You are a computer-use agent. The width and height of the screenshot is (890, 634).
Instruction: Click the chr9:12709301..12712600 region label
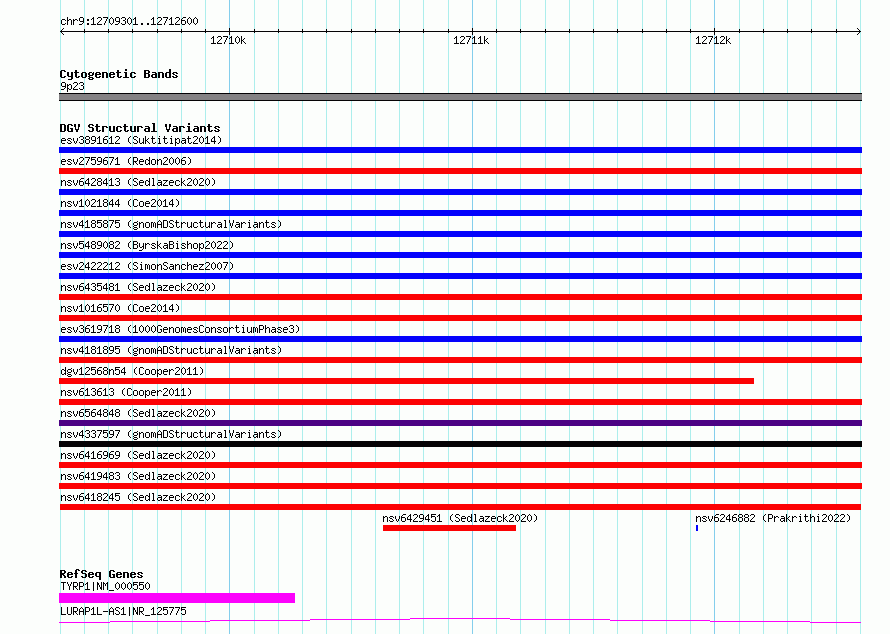(129, 22)
